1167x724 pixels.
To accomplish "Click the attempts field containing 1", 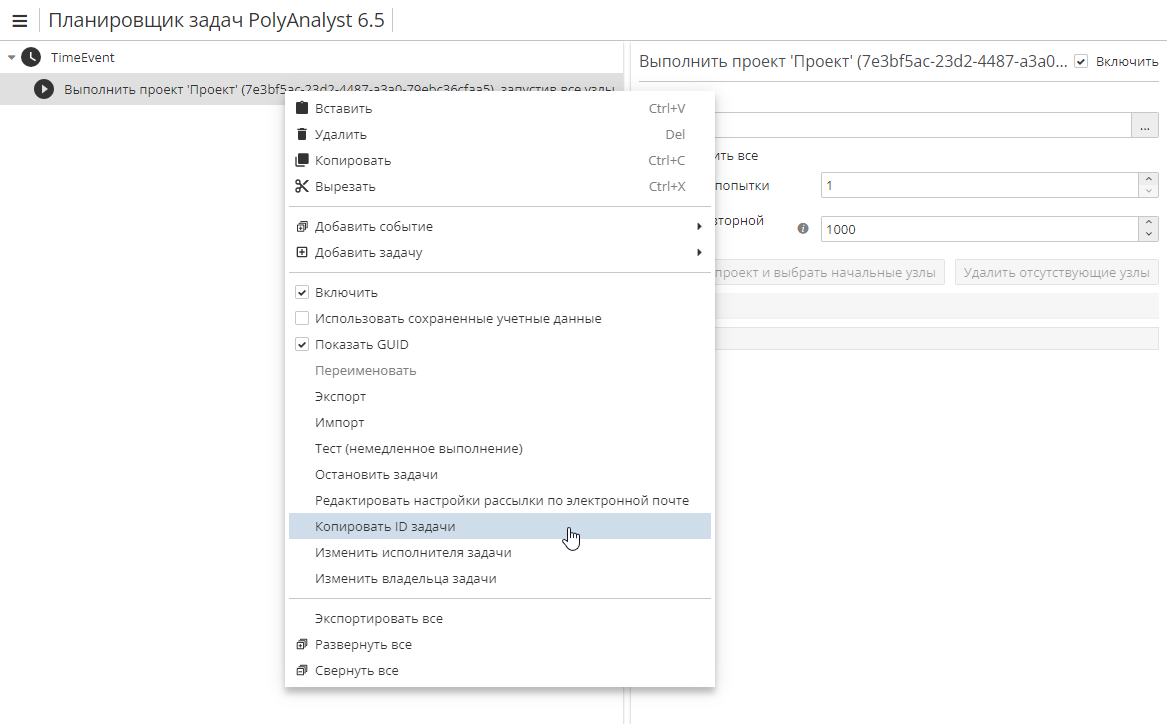I will coord(979,185).
